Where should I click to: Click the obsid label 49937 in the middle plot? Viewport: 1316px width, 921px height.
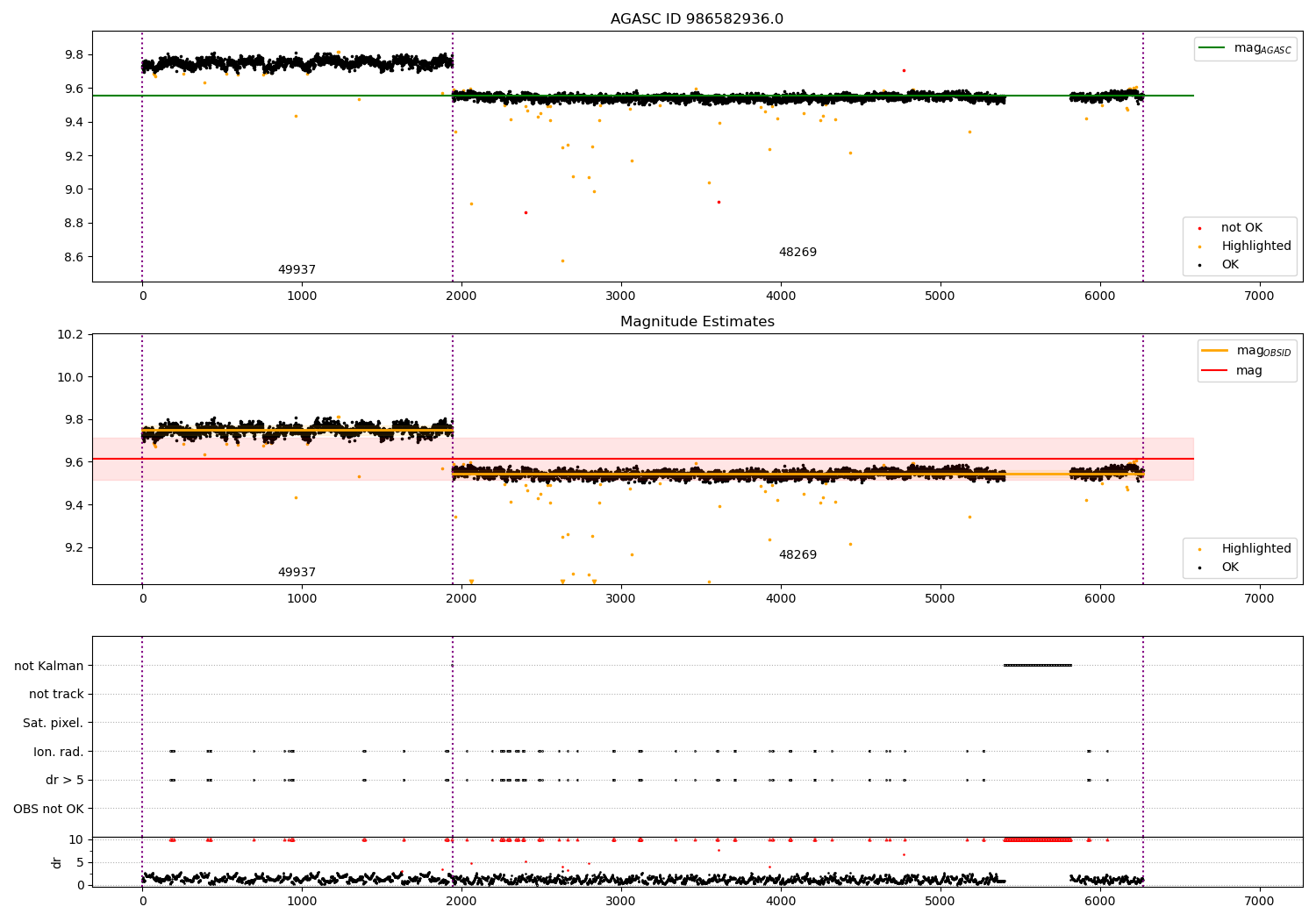pos(297,573)
